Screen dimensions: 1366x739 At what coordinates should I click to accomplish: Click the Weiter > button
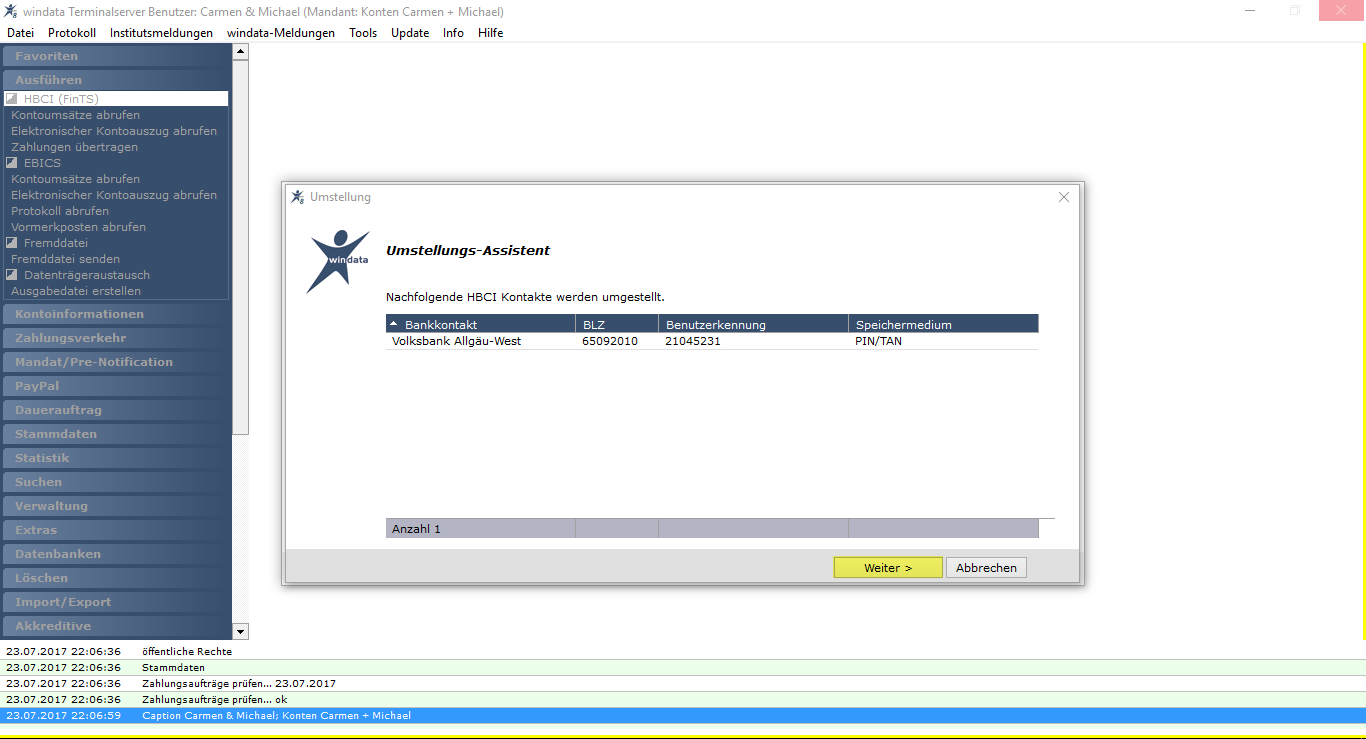[888, 568]
